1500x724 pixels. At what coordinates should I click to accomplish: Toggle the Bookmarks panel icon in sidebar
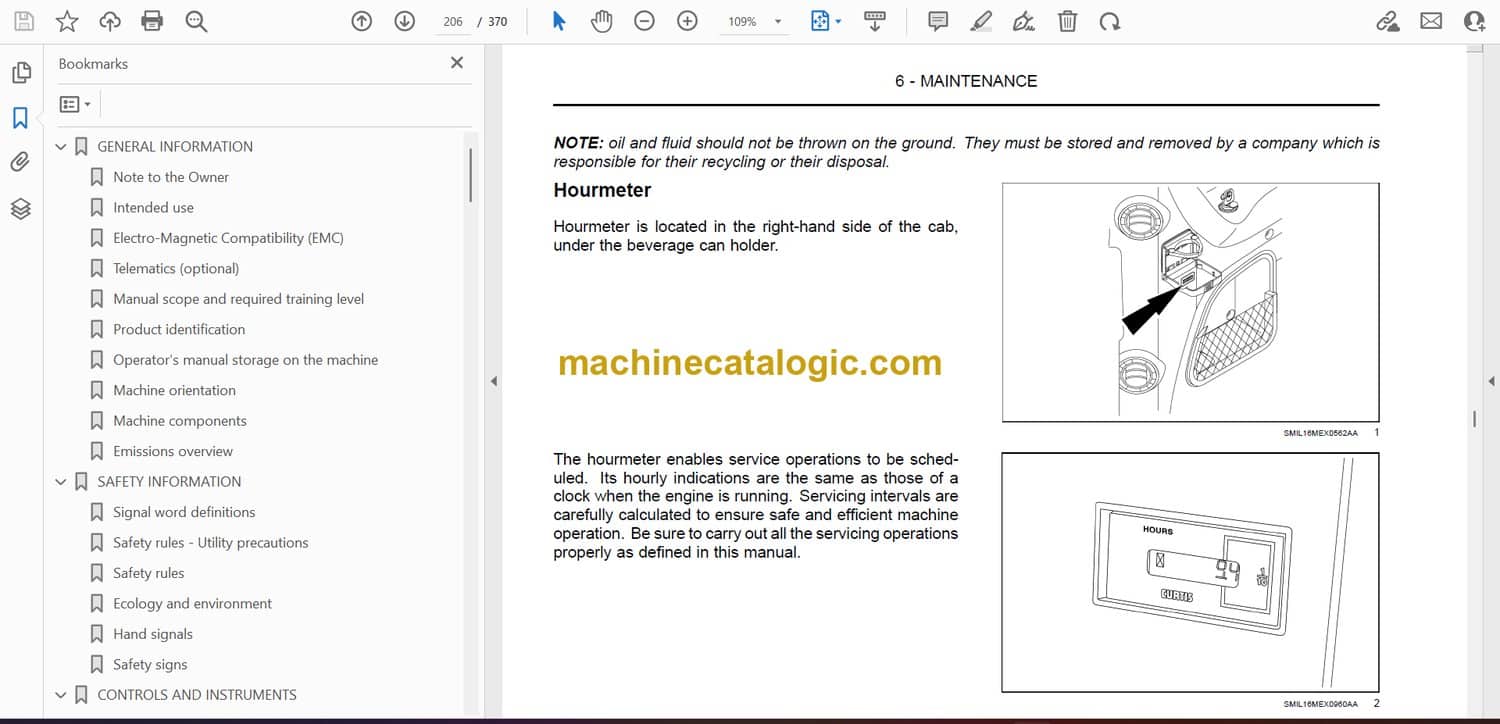click(x=20, y=118)
